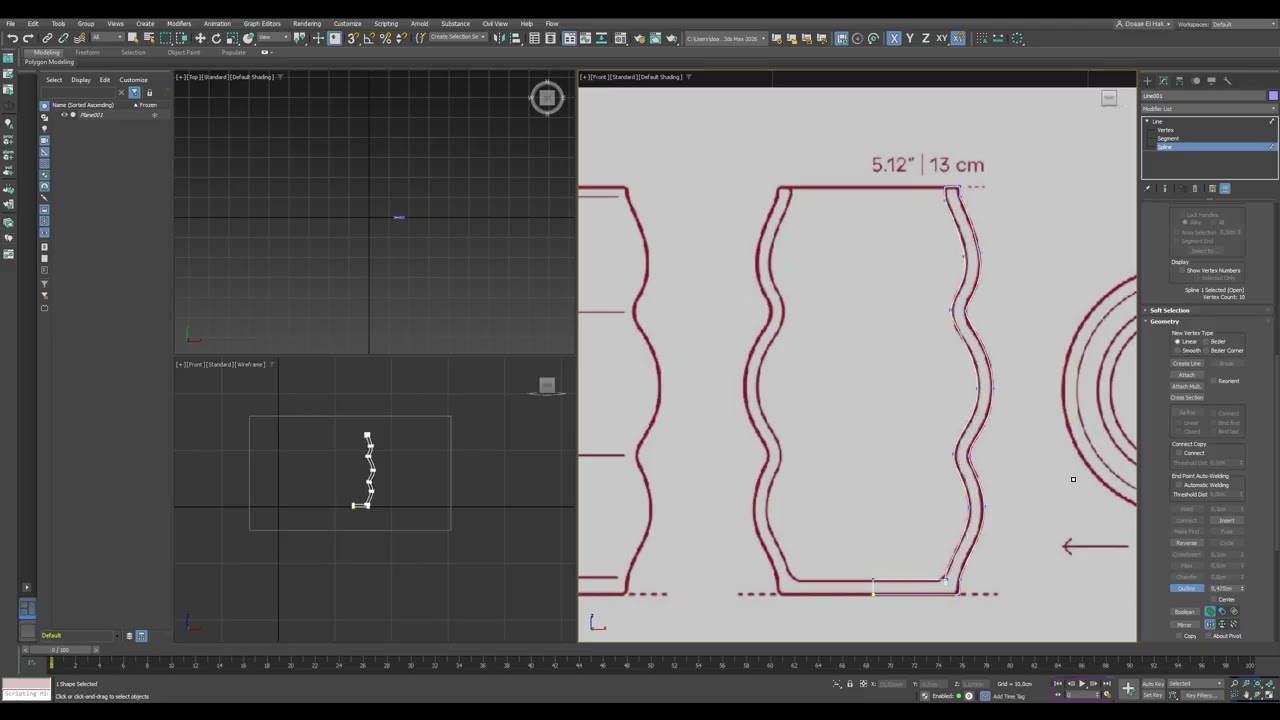Select the Rotate transform tool
Viewport: 1280px width, 720px height.
216,38
